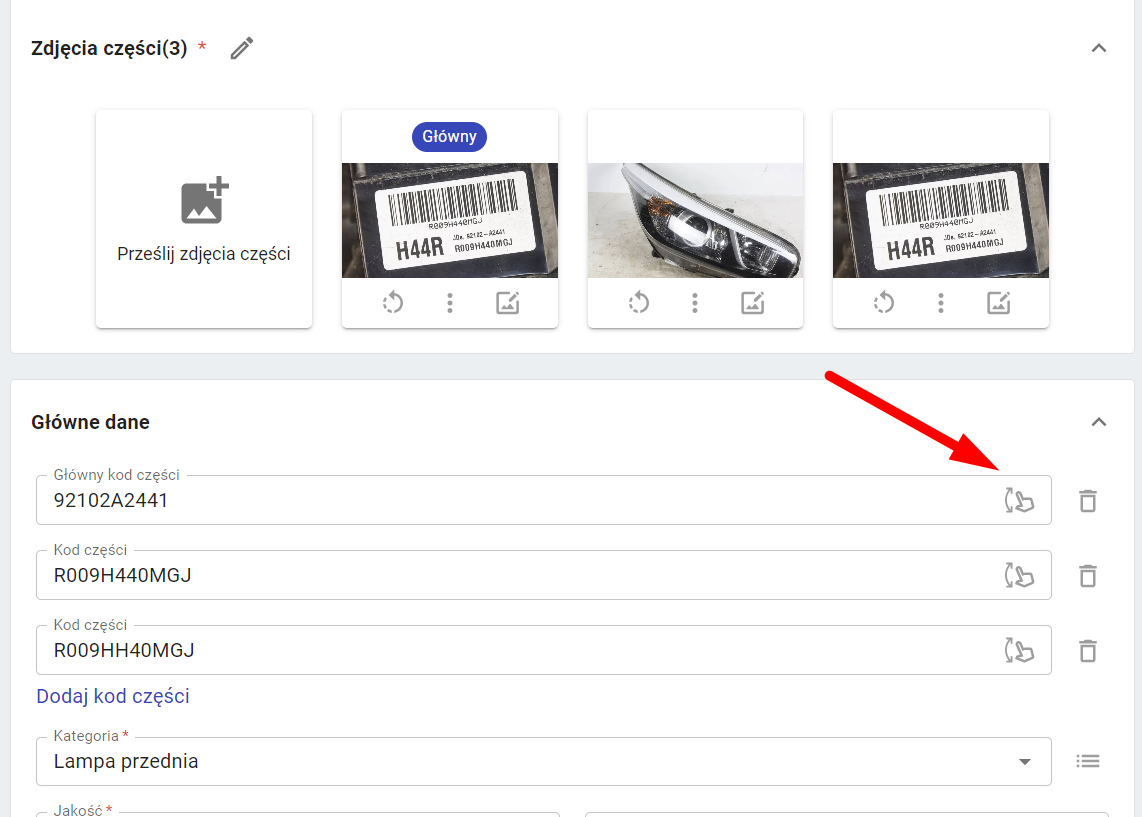Viewport: 1142px width, 817px height.
Task: Delete the code 92102A2441
Action: pos(1087,500)
